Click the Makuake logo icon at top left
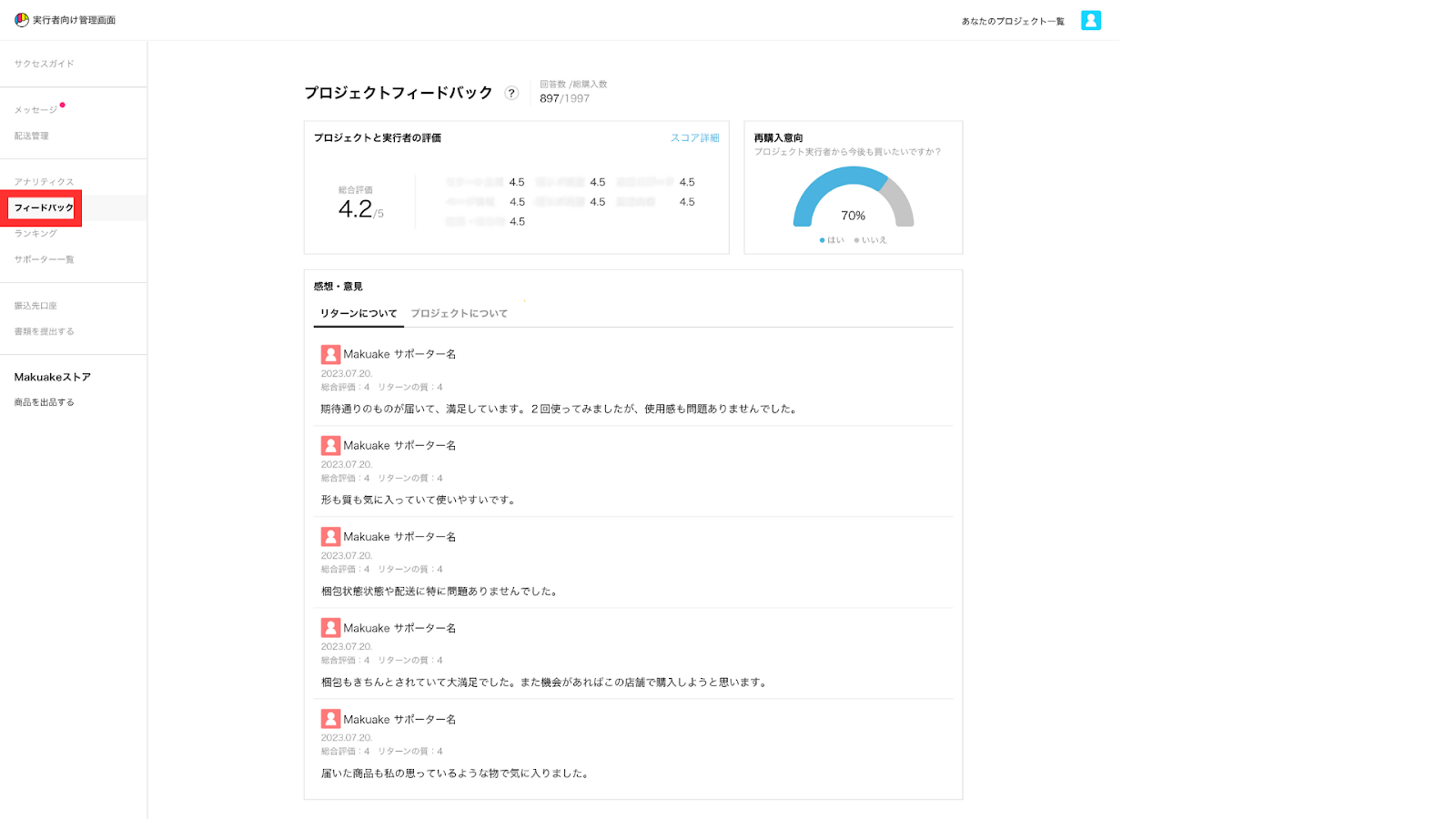The height and width of the screenshot is (819, 1456). tap(22, 20)
